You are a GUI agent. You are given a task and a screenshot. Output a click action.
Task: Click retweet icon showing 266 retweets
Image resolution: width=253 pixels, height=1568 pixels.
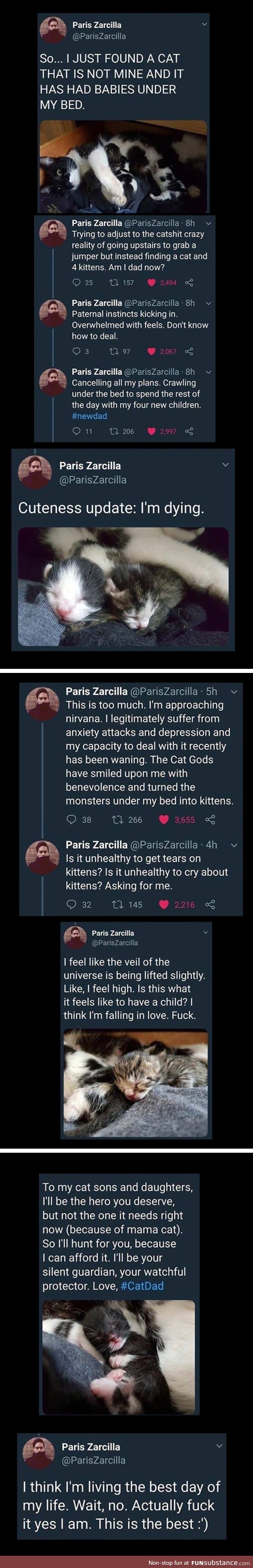(x=118, y=819)
